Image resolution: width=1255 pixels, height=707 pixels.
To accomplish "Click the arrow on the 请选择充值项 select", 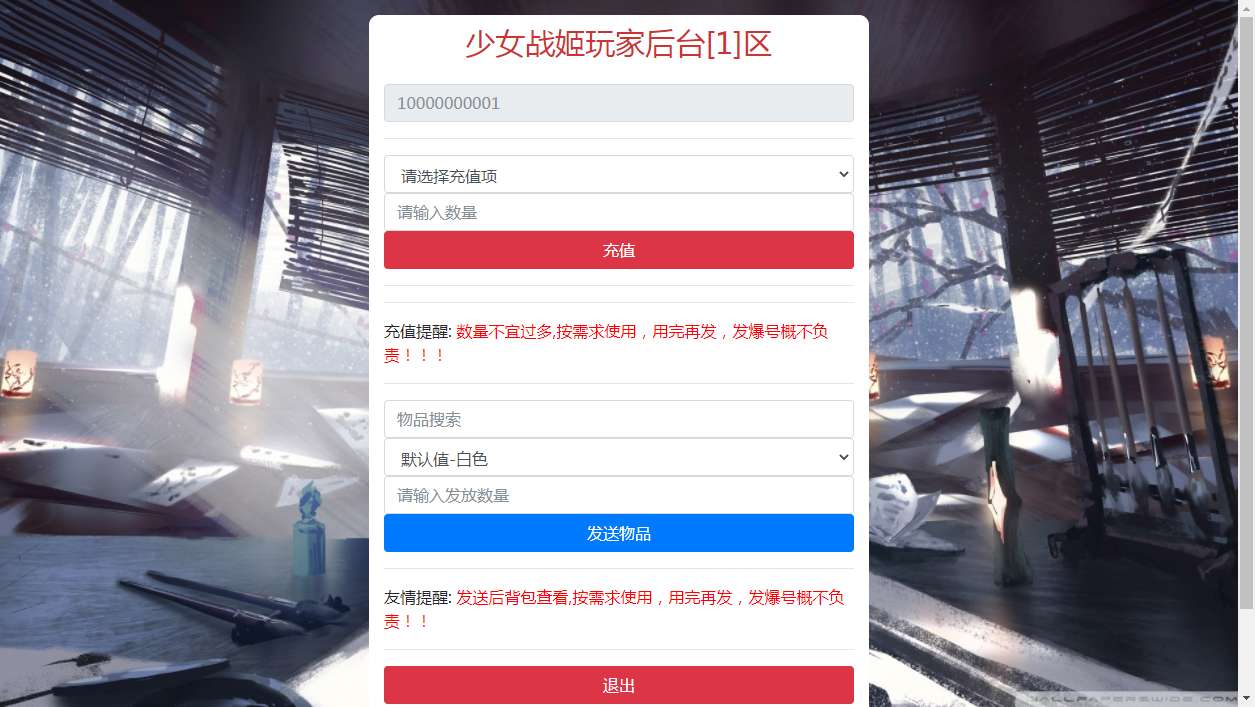I will pos(842,174).
